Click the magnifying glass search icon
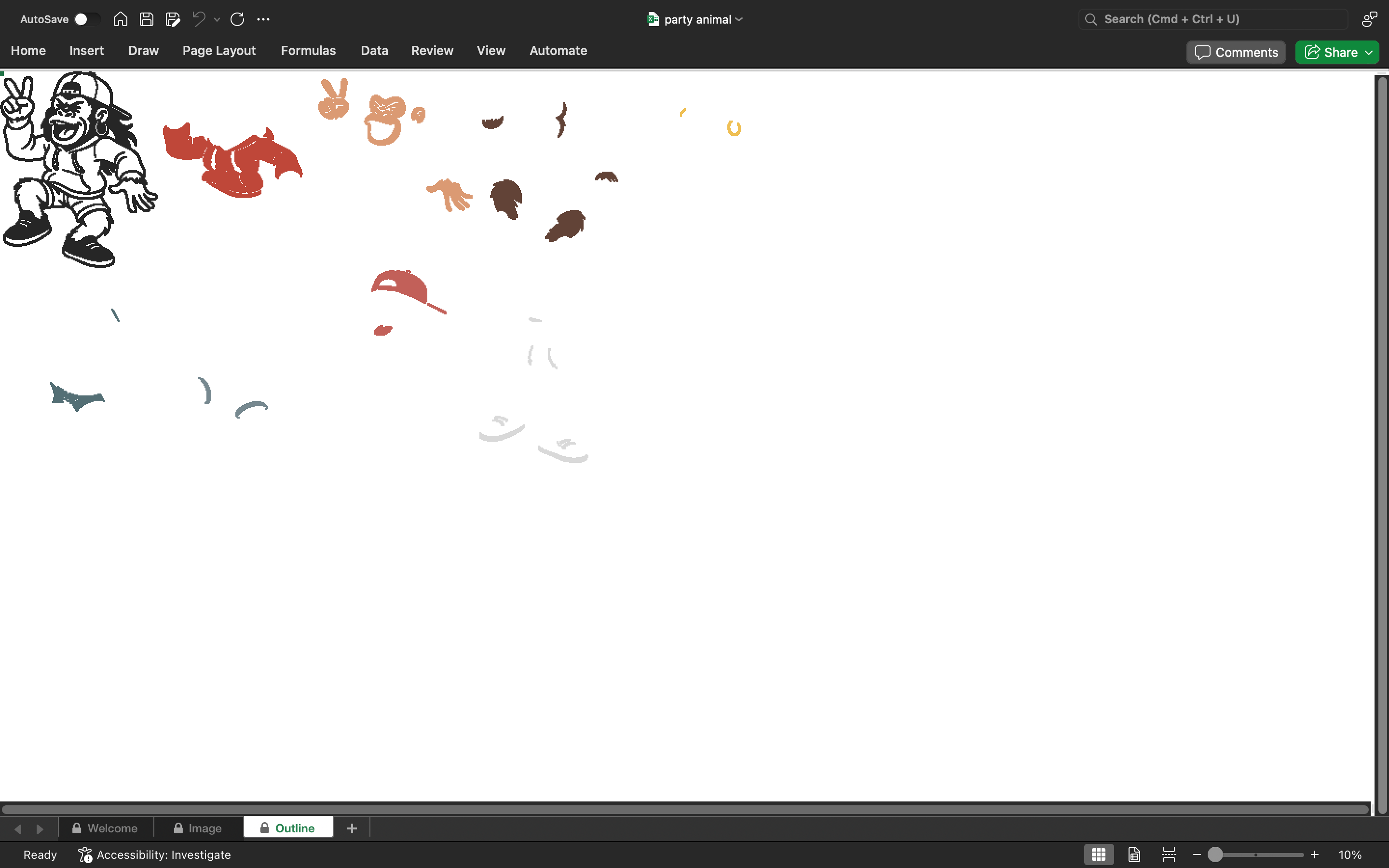 click(1091, 19)
